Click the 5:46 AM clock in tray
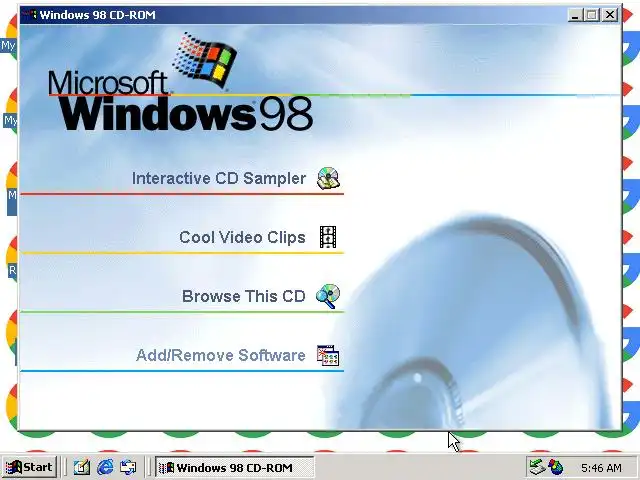Screen dimensions: 640x480 pos(601,468)
